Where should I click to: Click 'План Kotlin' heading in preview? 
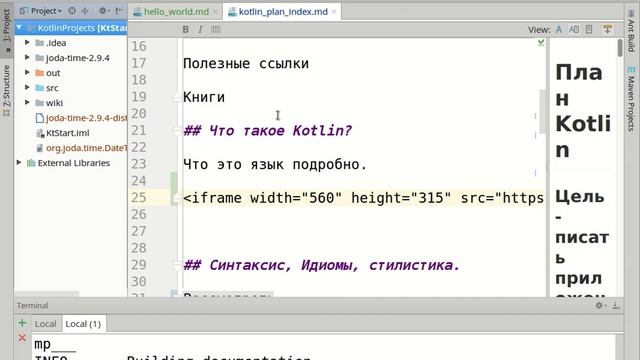[x=583, y=111]
